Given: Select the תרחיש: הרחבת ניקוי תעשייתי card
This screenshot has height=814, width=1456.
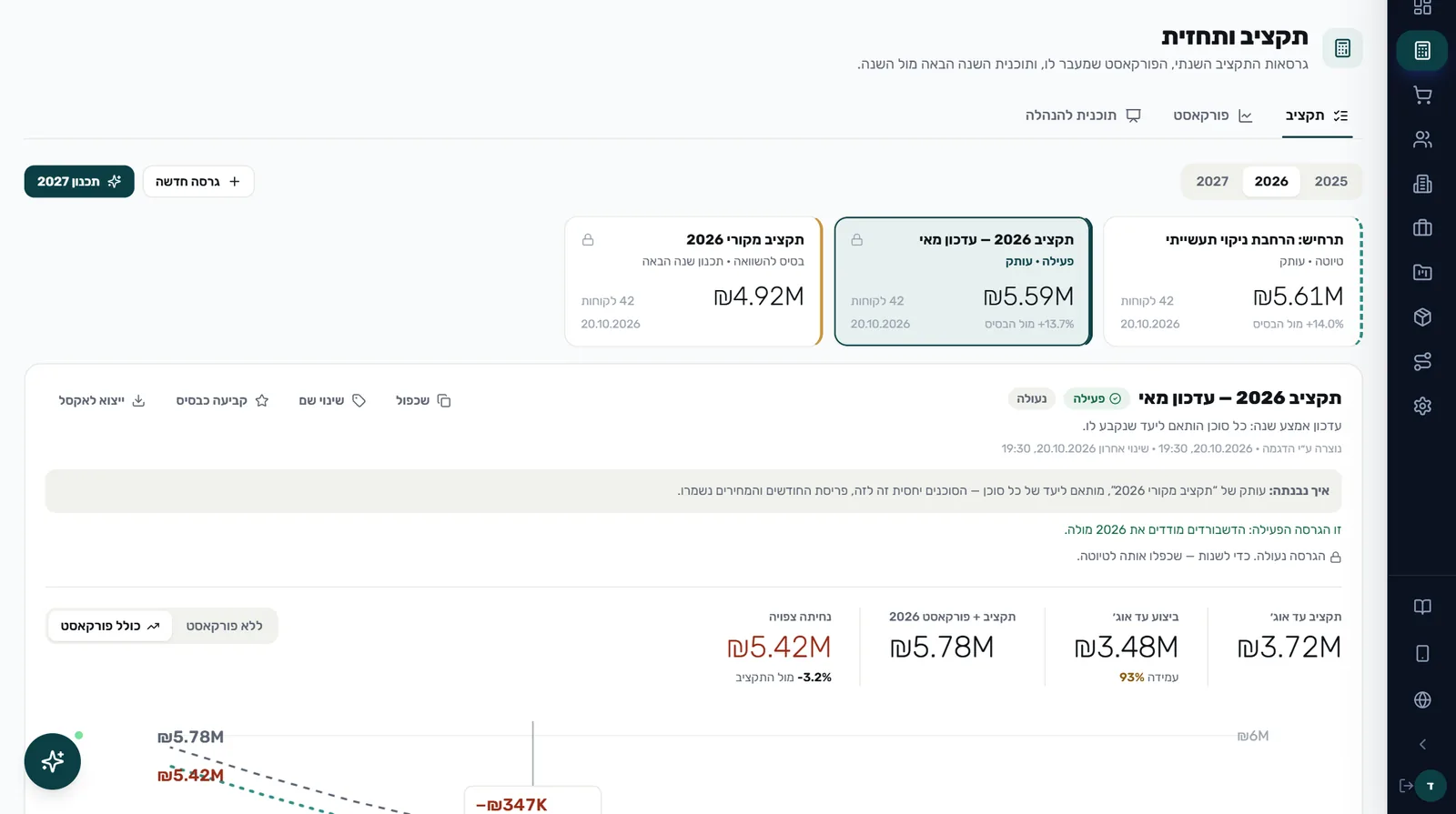Looking at the screenshot, I should coord(1233,282).
